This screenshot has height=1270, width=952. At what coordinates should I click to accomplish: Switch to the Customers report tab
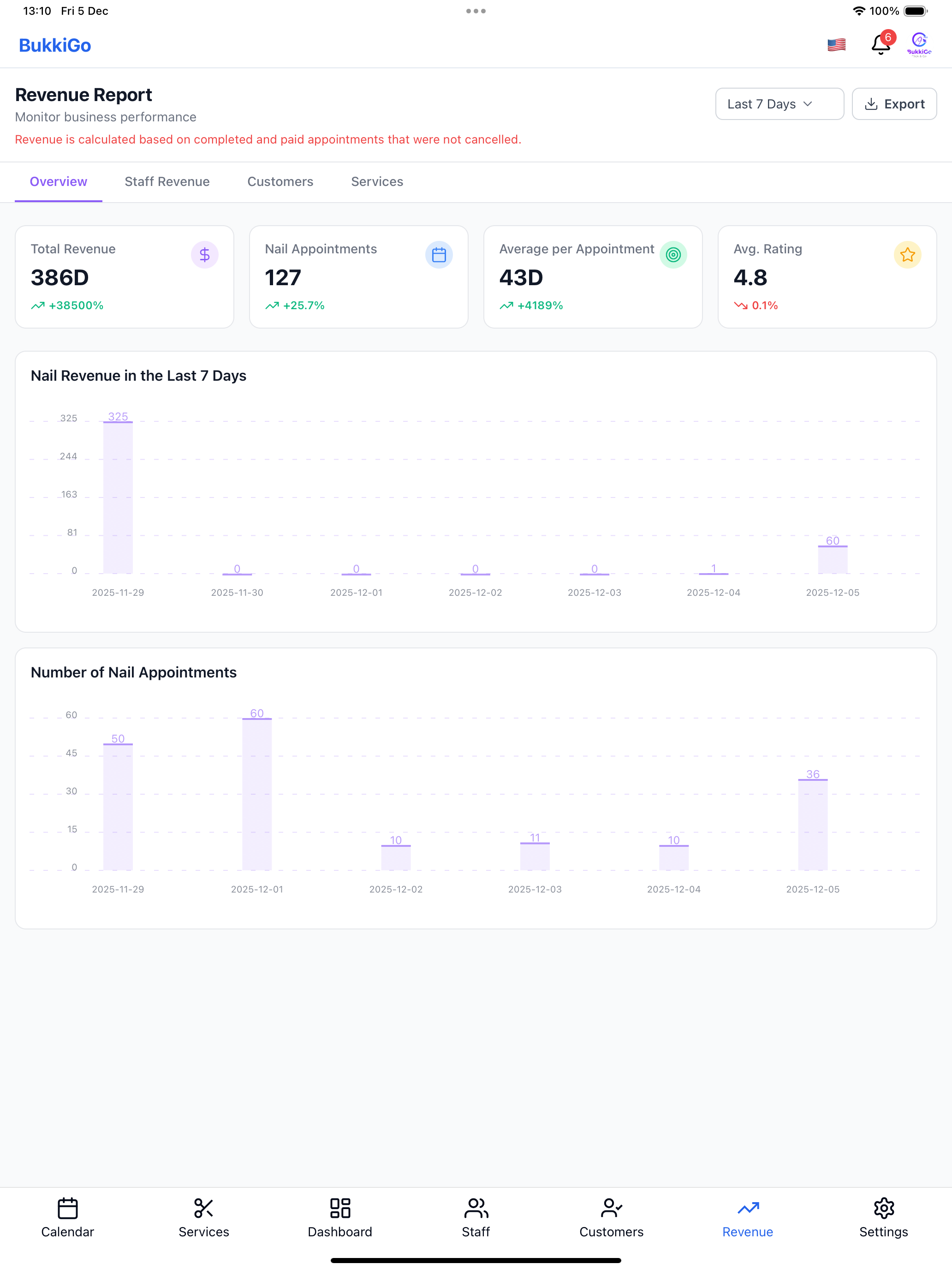[280, 181]
